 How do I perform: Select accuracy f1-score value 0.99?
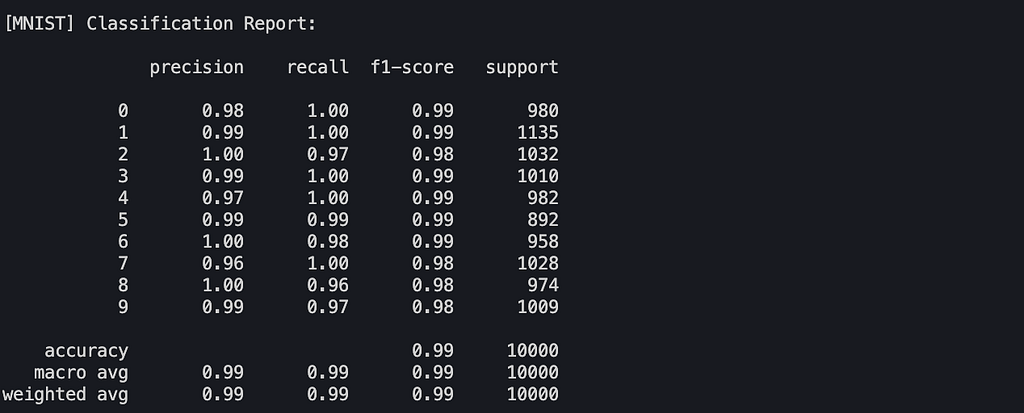[433, 351]
